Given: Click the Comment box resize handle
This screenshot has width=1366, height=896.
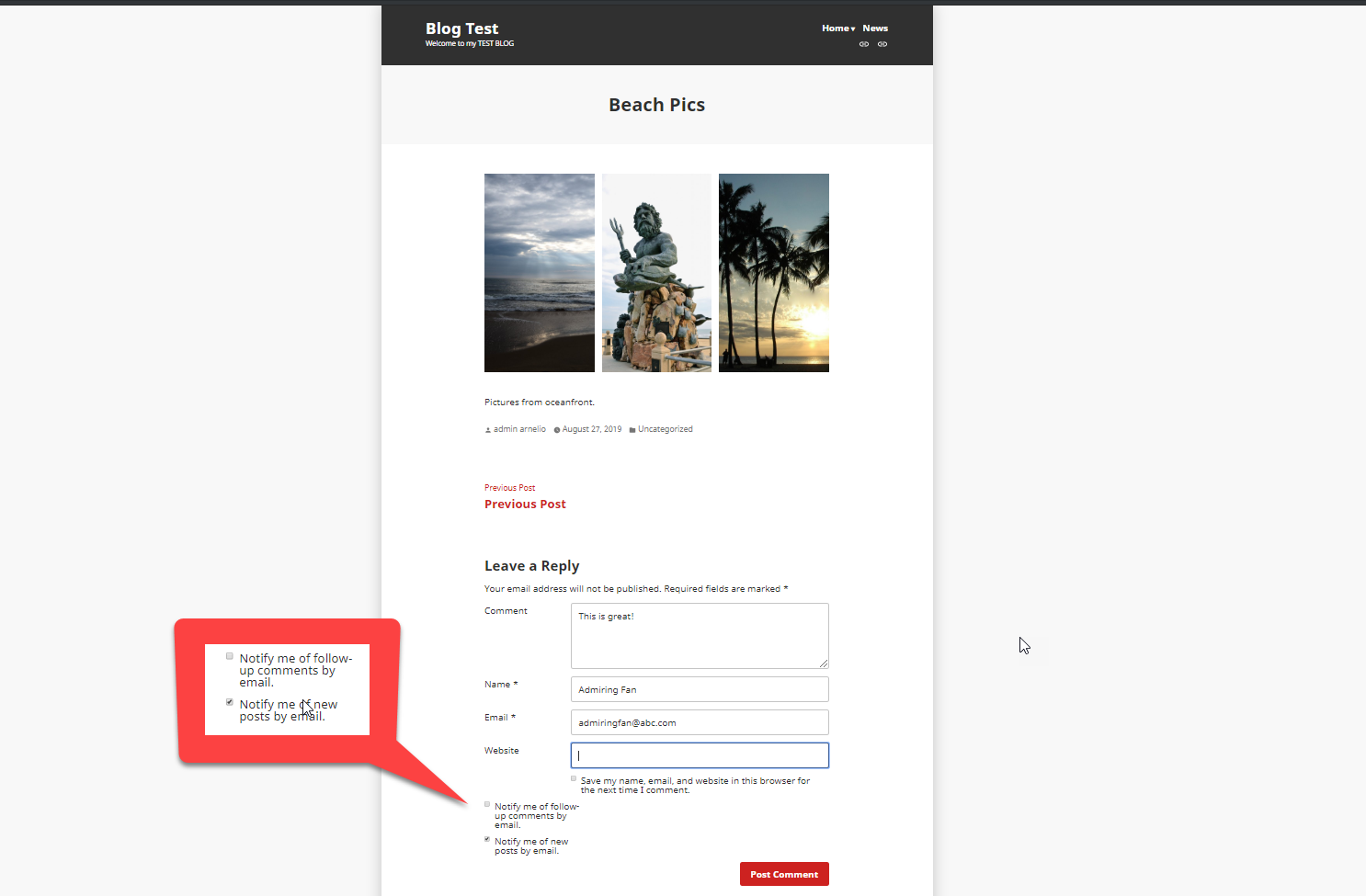Looking at the screenshot, I should 824,663.
